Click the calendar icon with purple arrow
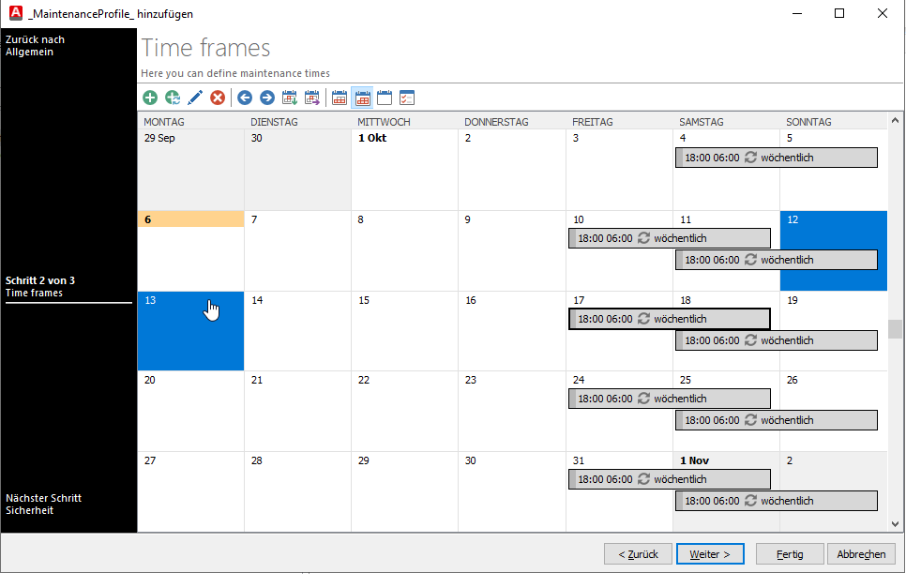The image size is (906, 576). coord(312,98)
